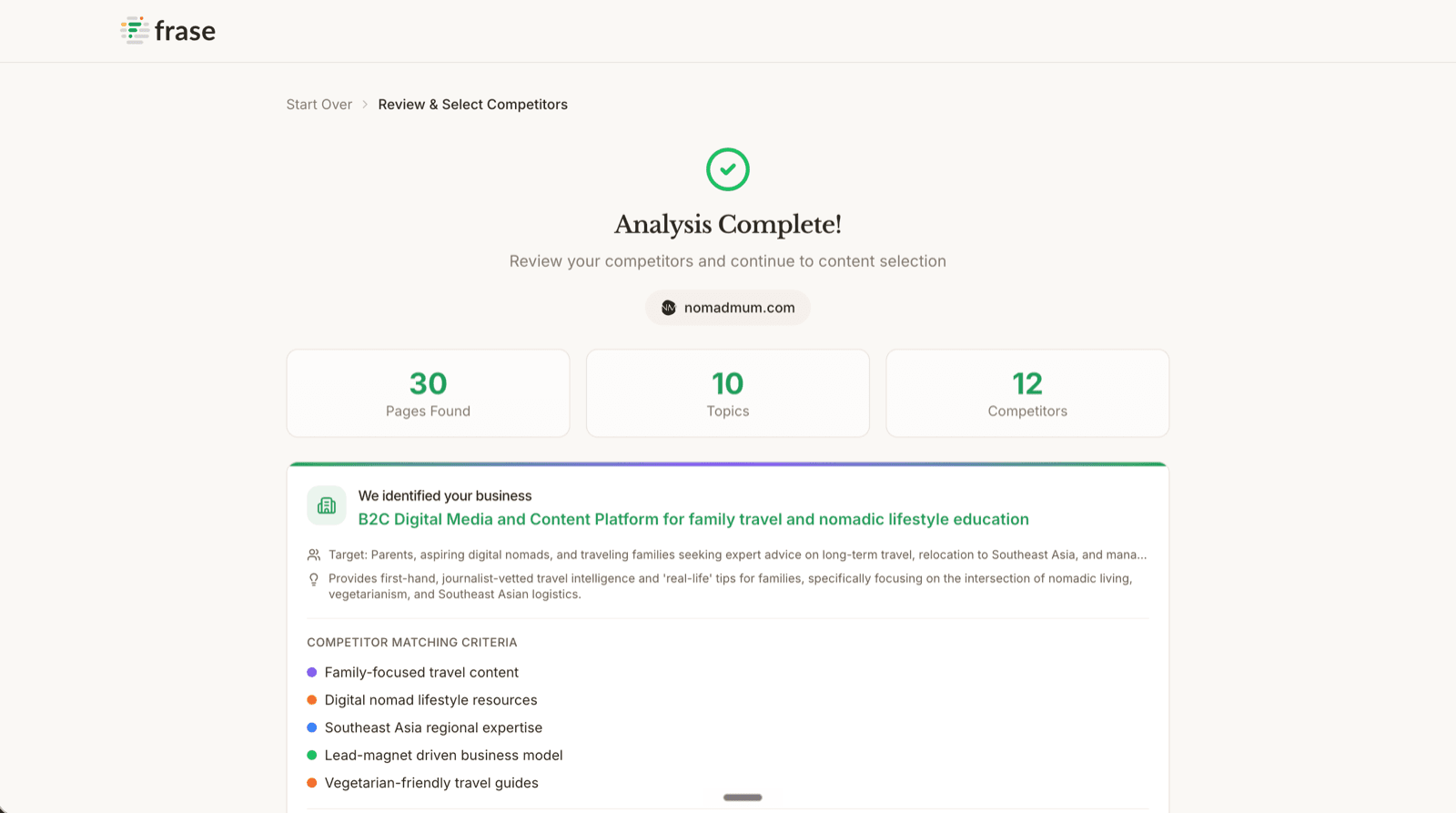
Task: Click the frase logo
Action: point(167,31)
